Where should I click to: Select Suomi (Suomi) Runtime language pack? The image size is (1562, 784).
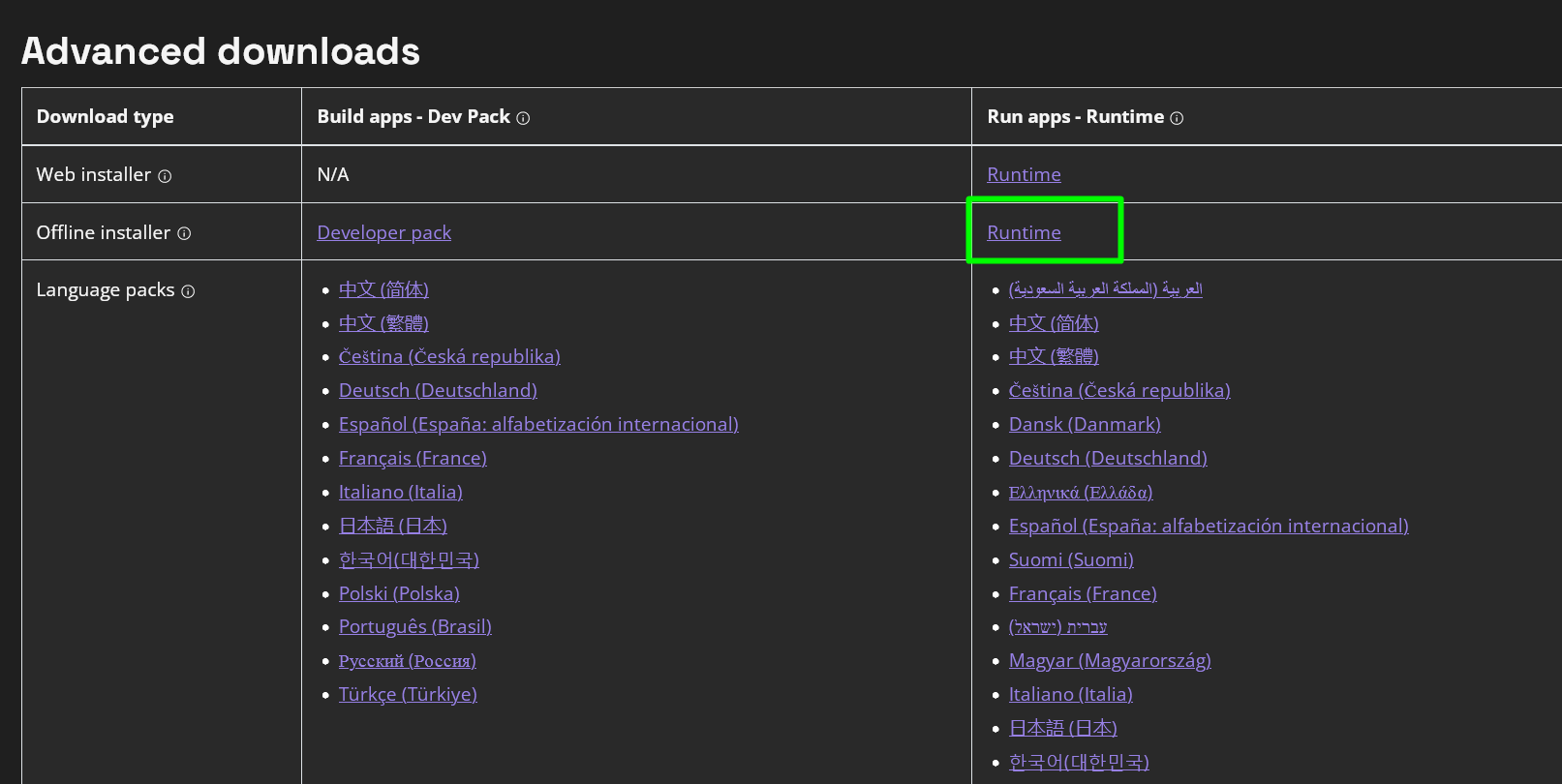[1071, 559]
